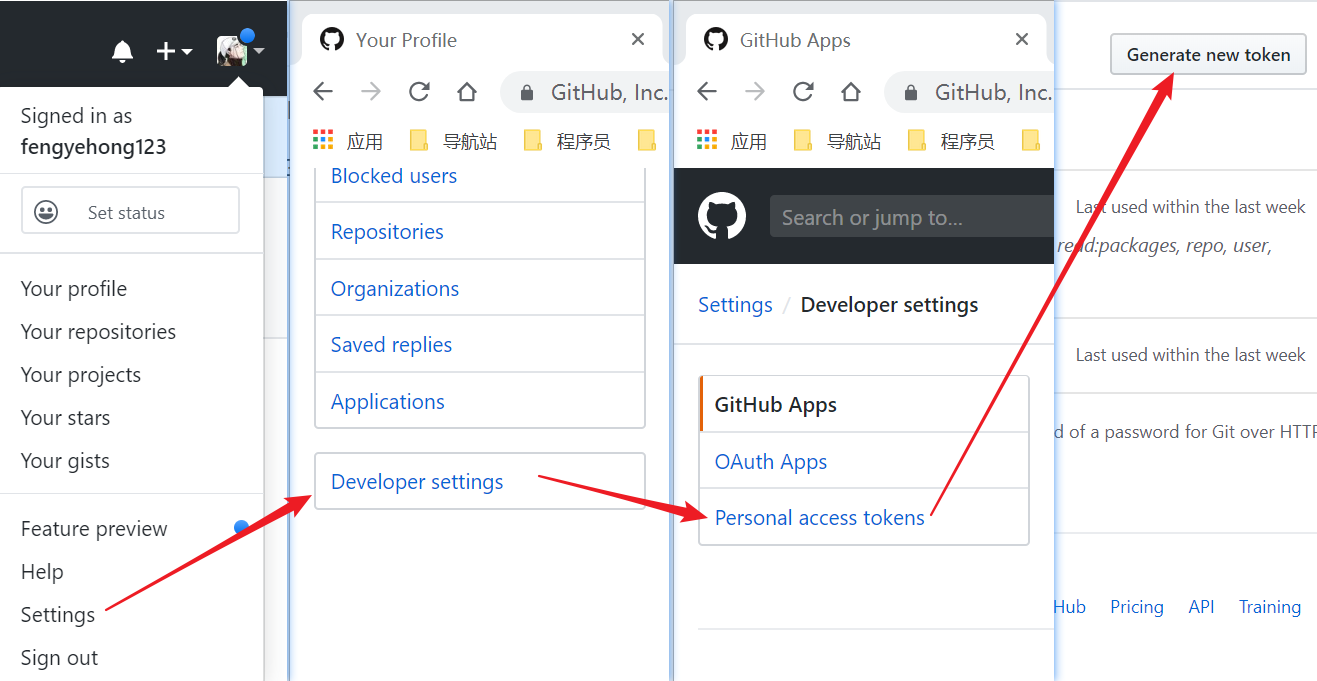Image resolution: width=1317 pixels, height=681 pixels.
Task: Open Personal access tokens item
Action: (864, 517)
